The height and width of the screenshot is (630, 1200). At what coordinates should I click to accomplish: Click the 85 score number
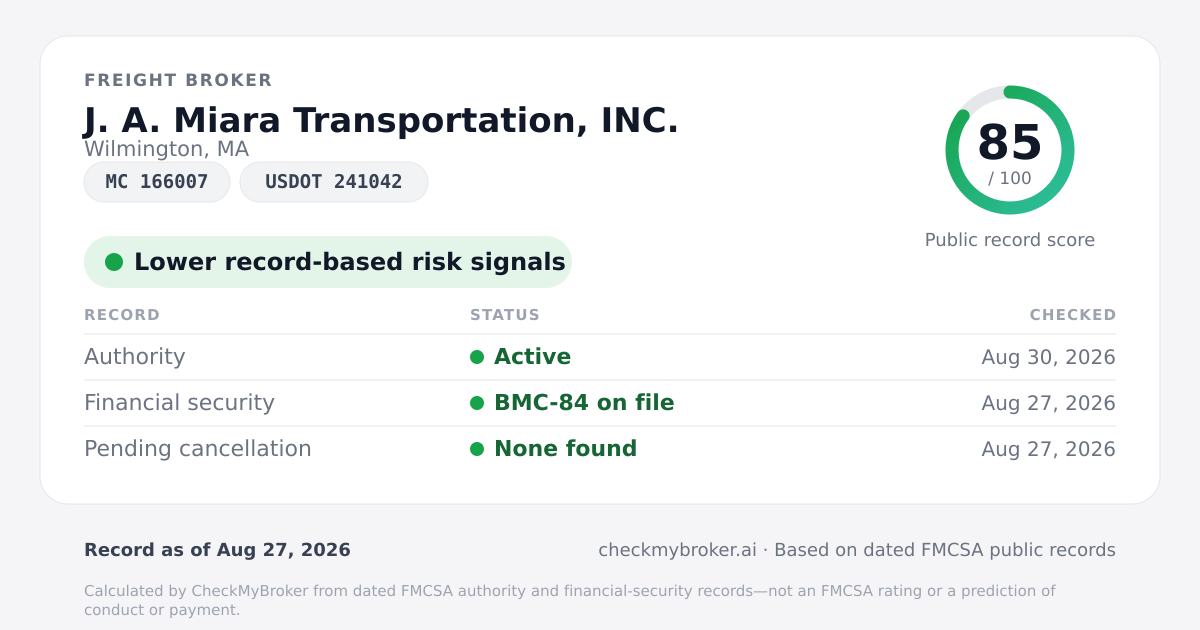coord(1010,142)
